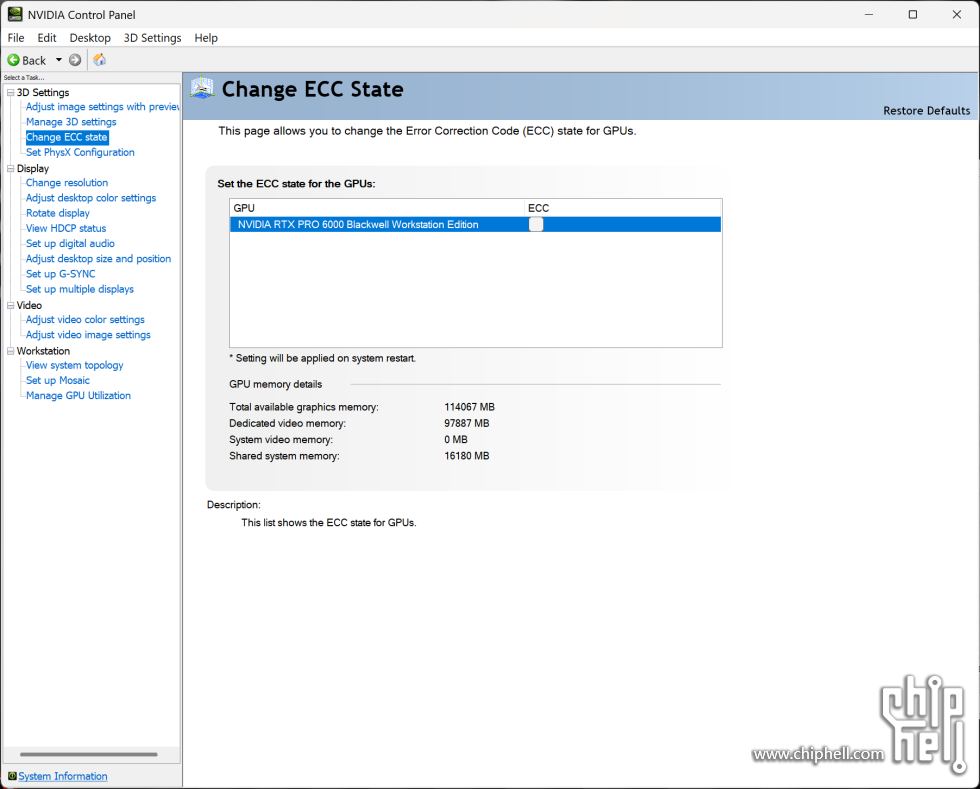The width and height of the screenshot is (980, 789).
Task: Click the 3D Settings category label
Action: (43, 93)
